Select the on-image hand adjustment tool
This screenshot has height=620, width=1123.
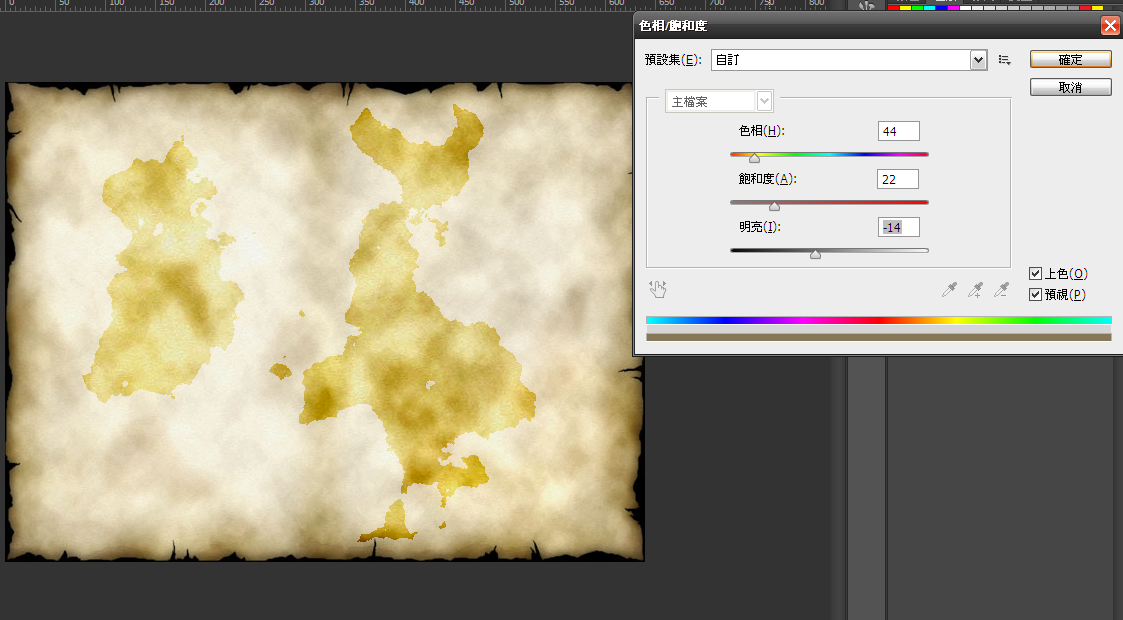pos(657,289)
